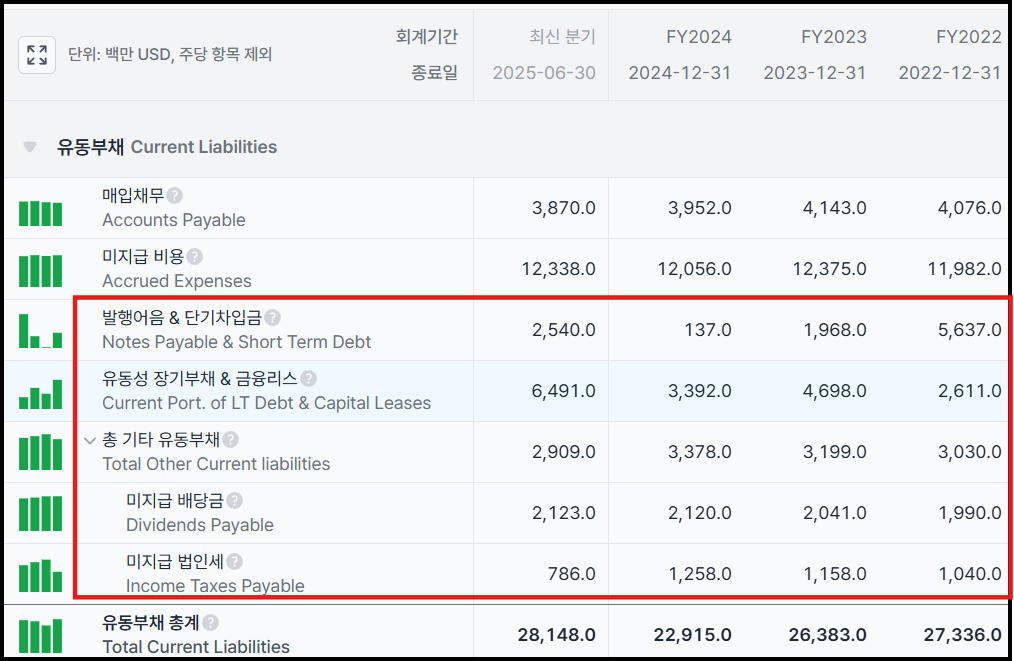Viewport: 1014px width, 661px height.
Task: Click LT Debt latest quarter value 6,491.0
Action: click(563, 391)
